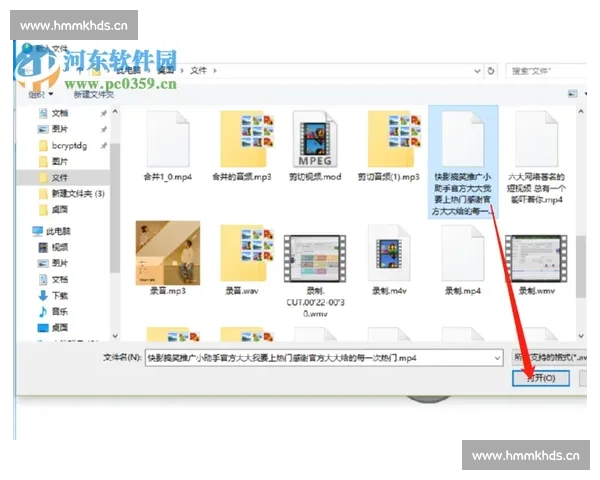The image size is (600, 480).
Task: Click sidebar scroll down arrow
Action: pos(115,336)
